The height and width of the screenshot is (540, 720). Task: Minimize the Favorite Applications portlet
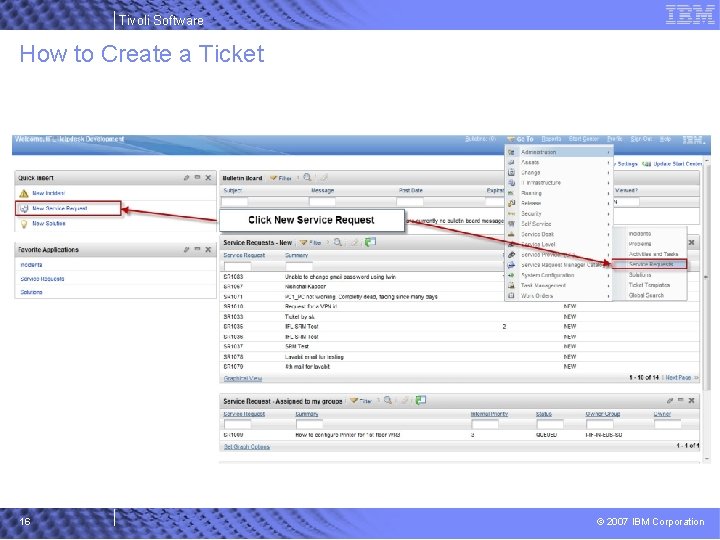[197, 249]
